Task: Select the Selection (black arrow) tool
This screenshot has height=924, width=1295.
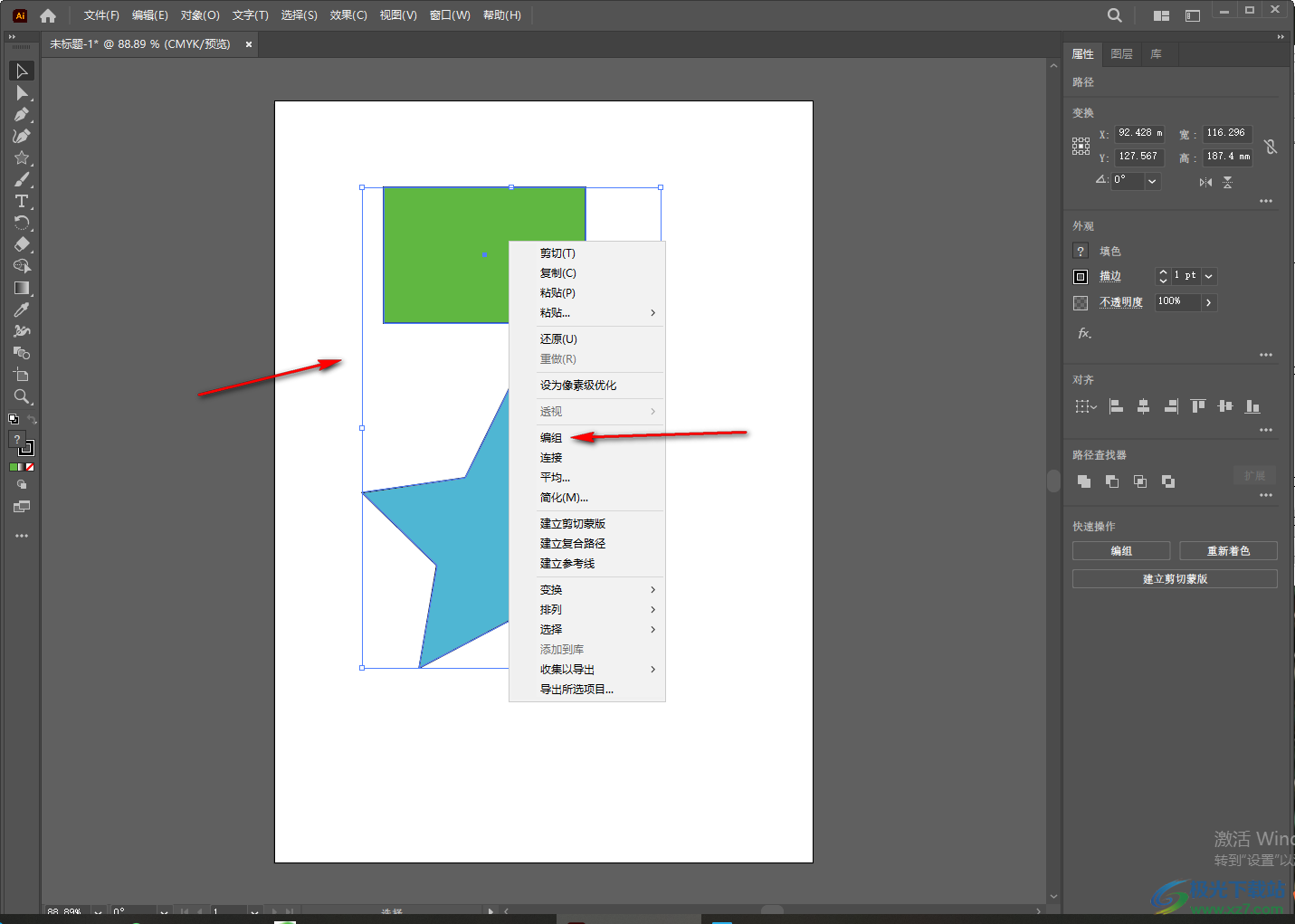Action: 22,71
